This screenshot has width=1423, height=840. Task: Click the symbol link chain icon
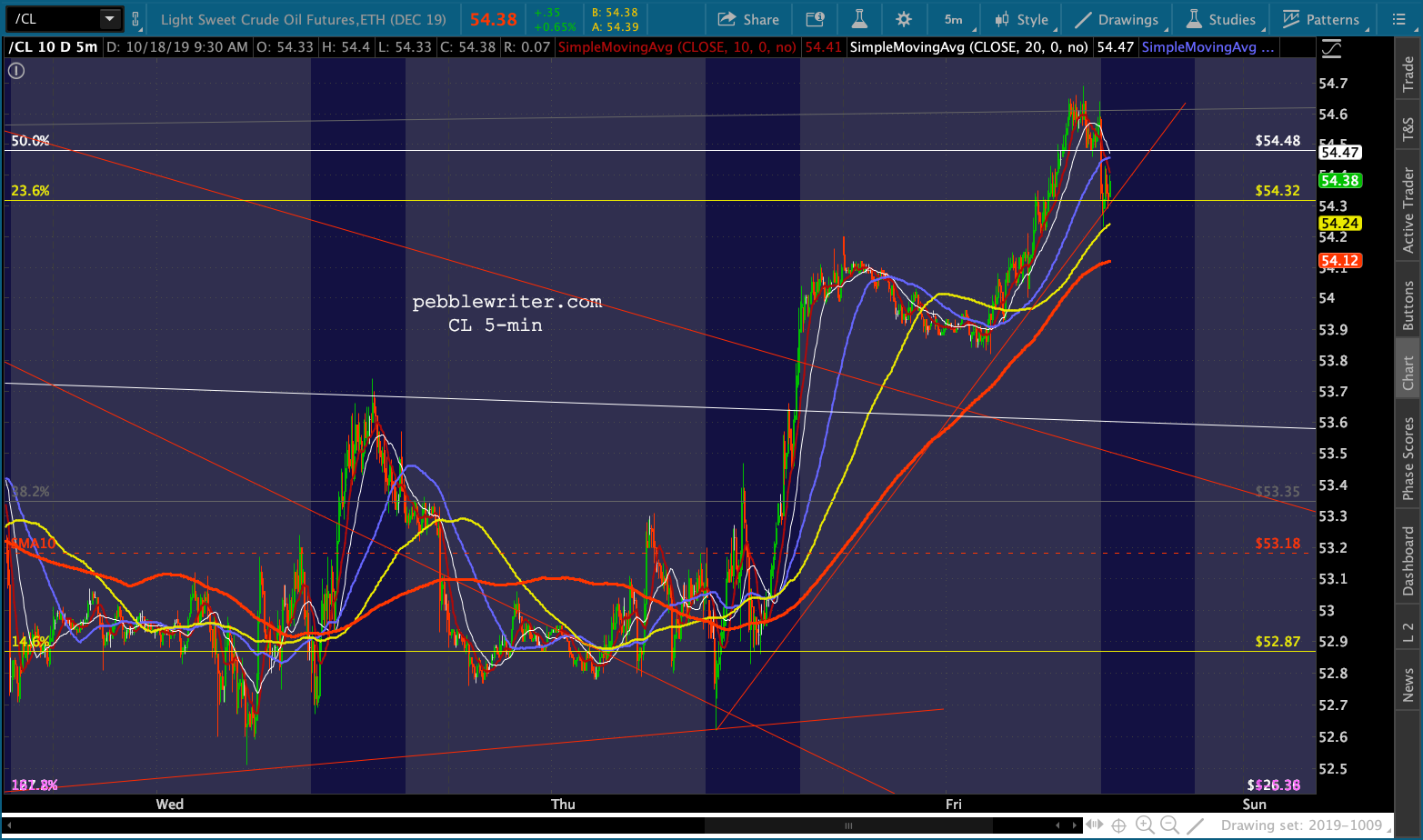click(x=135, y=19)
